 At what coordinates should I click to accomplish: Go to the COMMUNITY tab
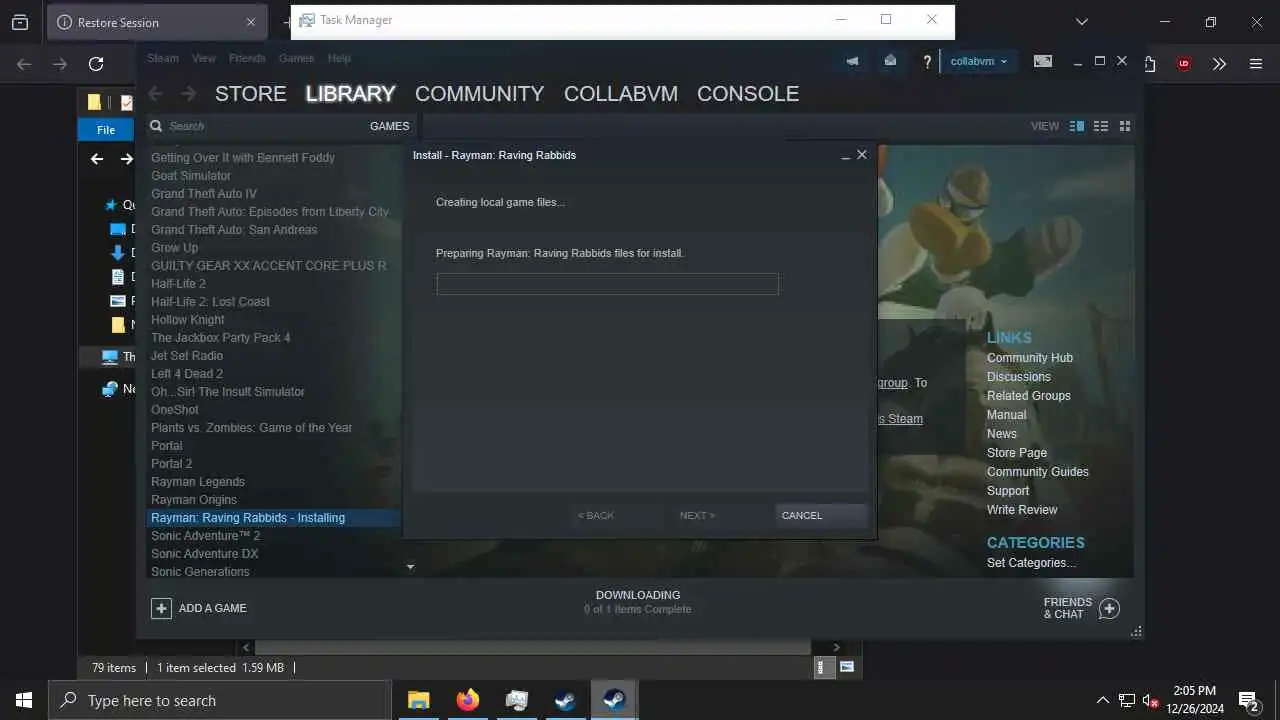click(479, 94)
